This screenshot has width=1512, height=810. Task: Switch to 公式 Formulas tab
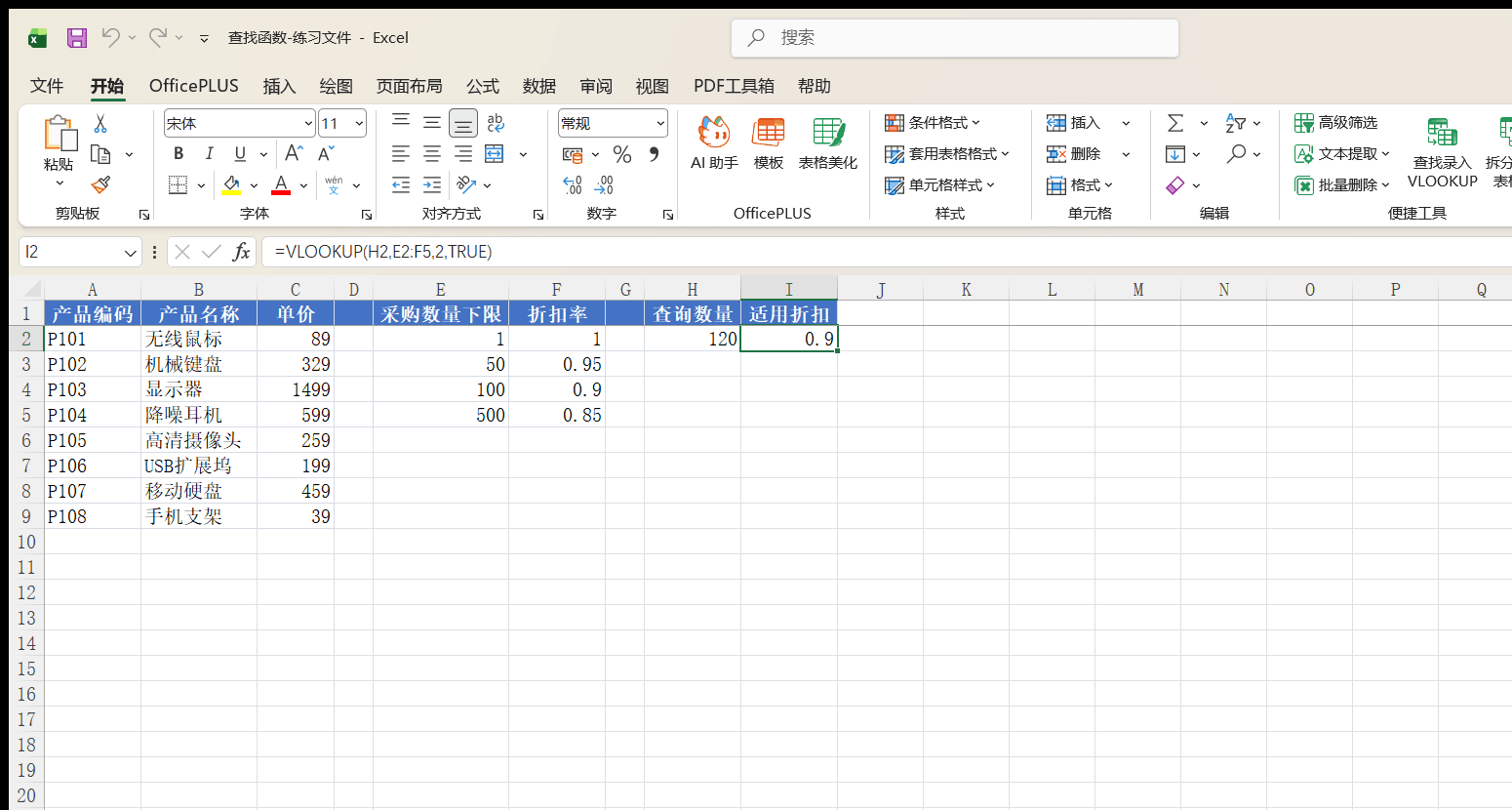(x=483, y=86)
